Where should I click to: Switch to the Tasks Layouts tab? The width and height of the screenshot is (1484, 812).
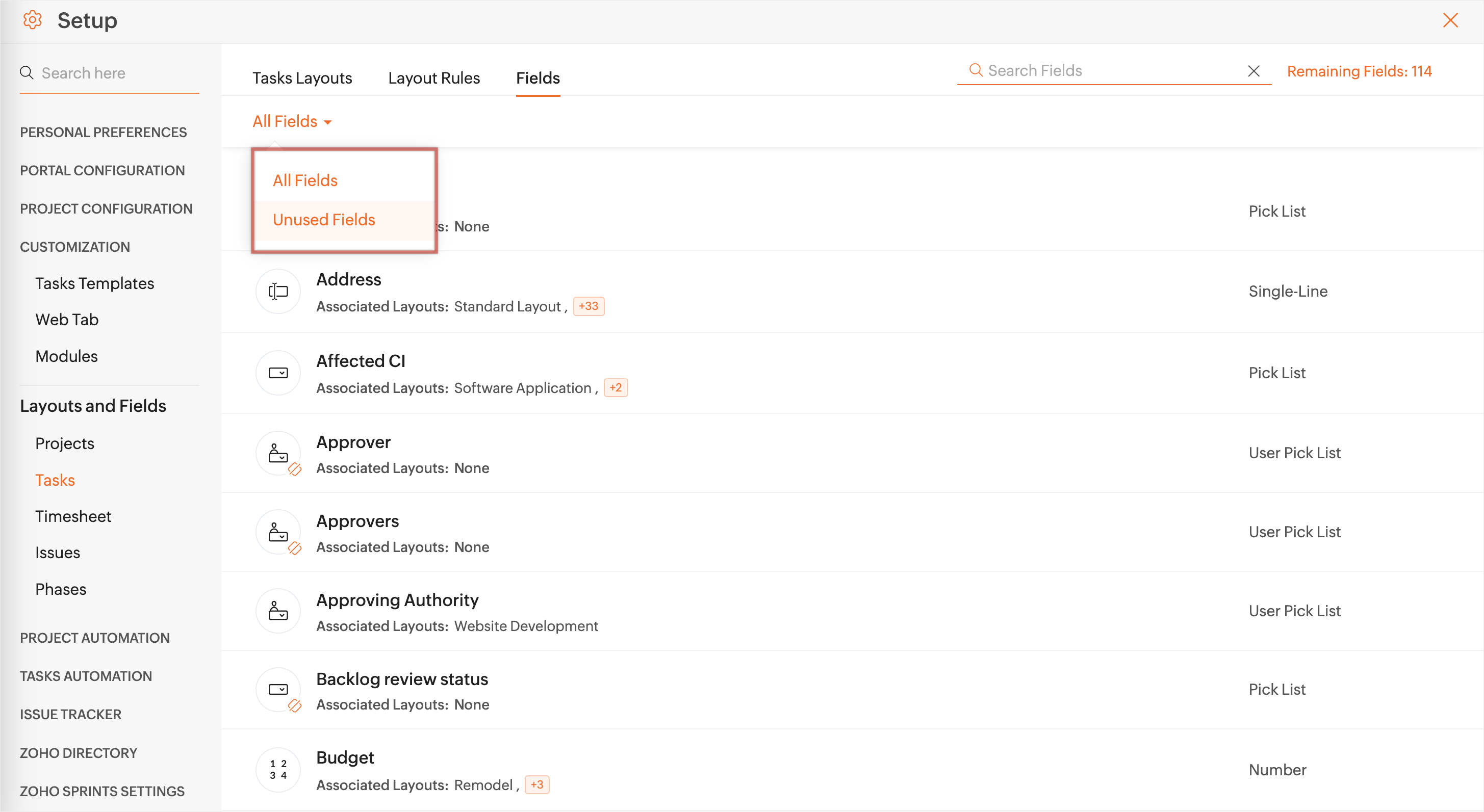[x=302, y=78]
